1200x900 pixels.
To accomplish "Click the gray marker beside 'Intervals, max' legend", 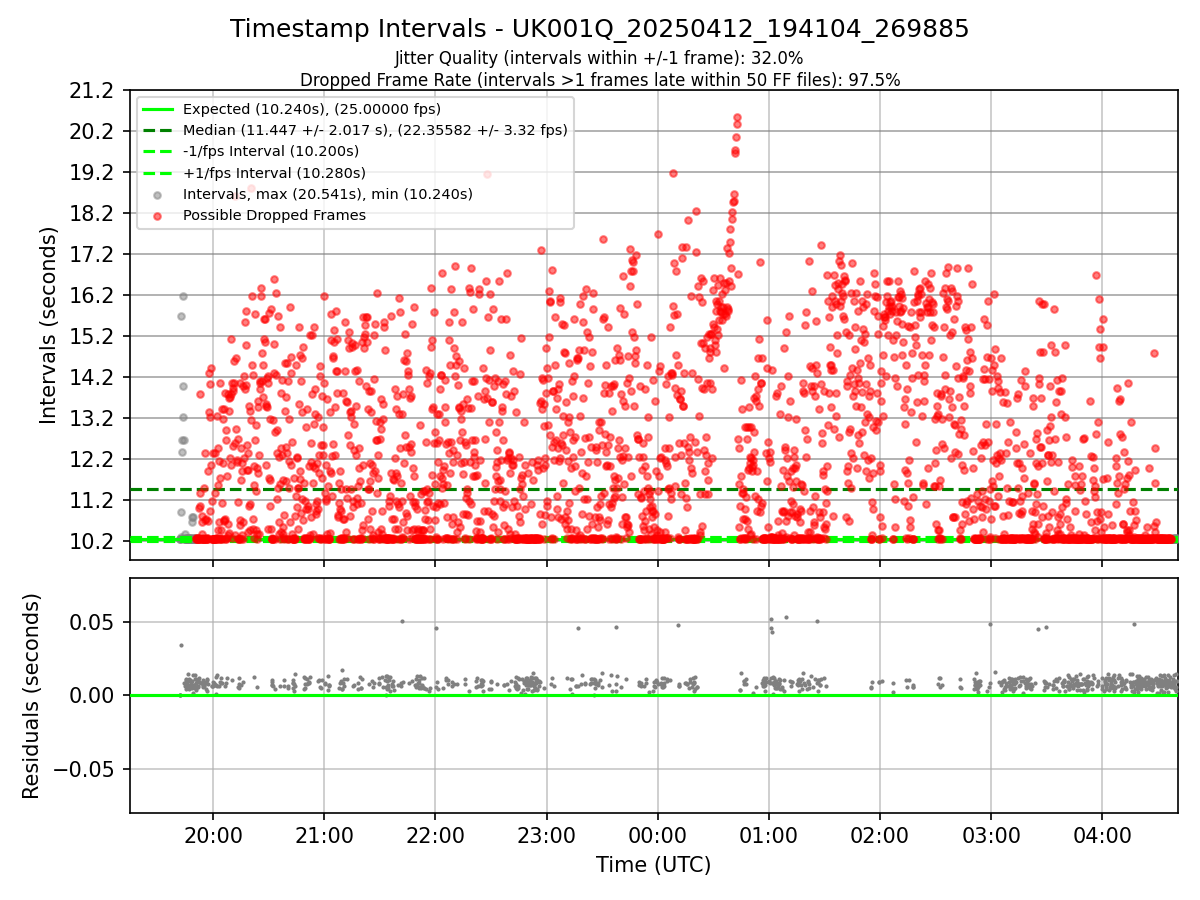I will click(x=159, y=194).
